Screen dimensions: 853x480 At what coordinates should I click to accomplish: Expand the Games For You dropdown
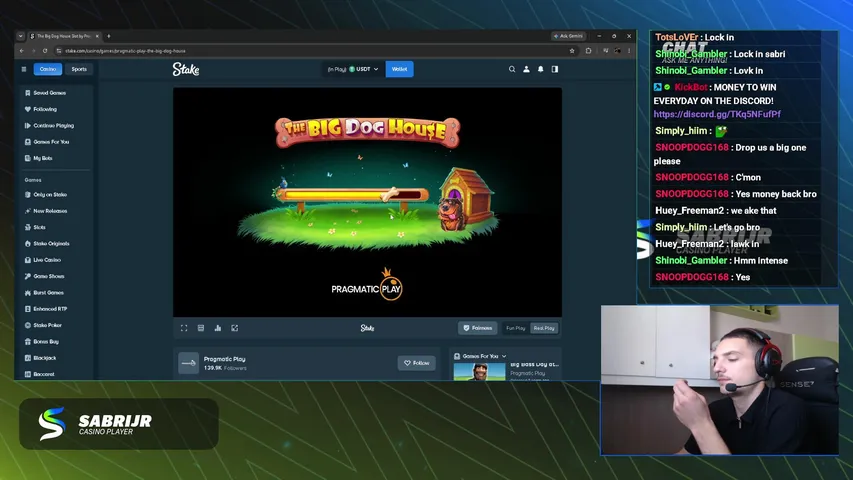(480, 356)
